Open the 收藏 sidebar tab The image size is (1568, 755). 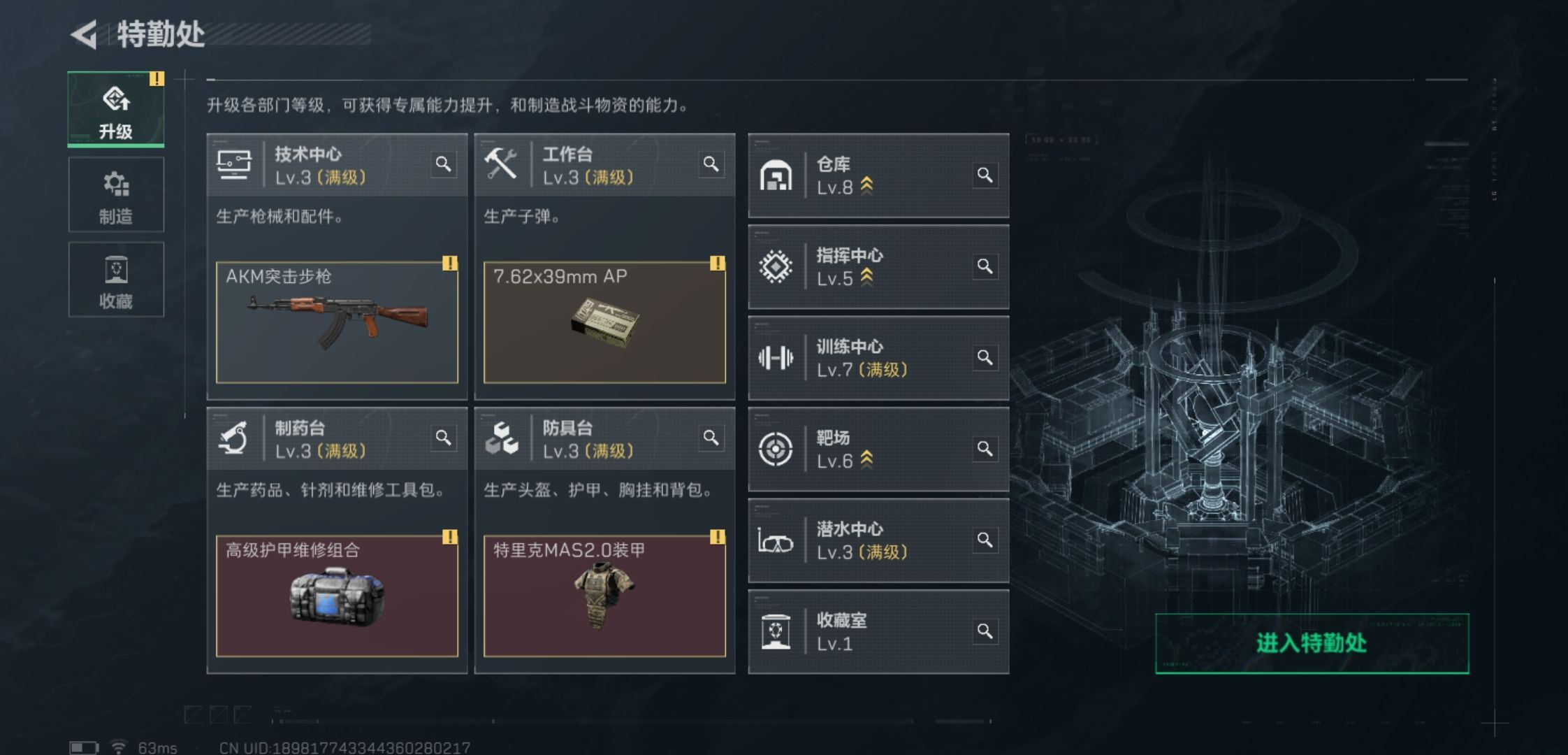click(116, 280)
